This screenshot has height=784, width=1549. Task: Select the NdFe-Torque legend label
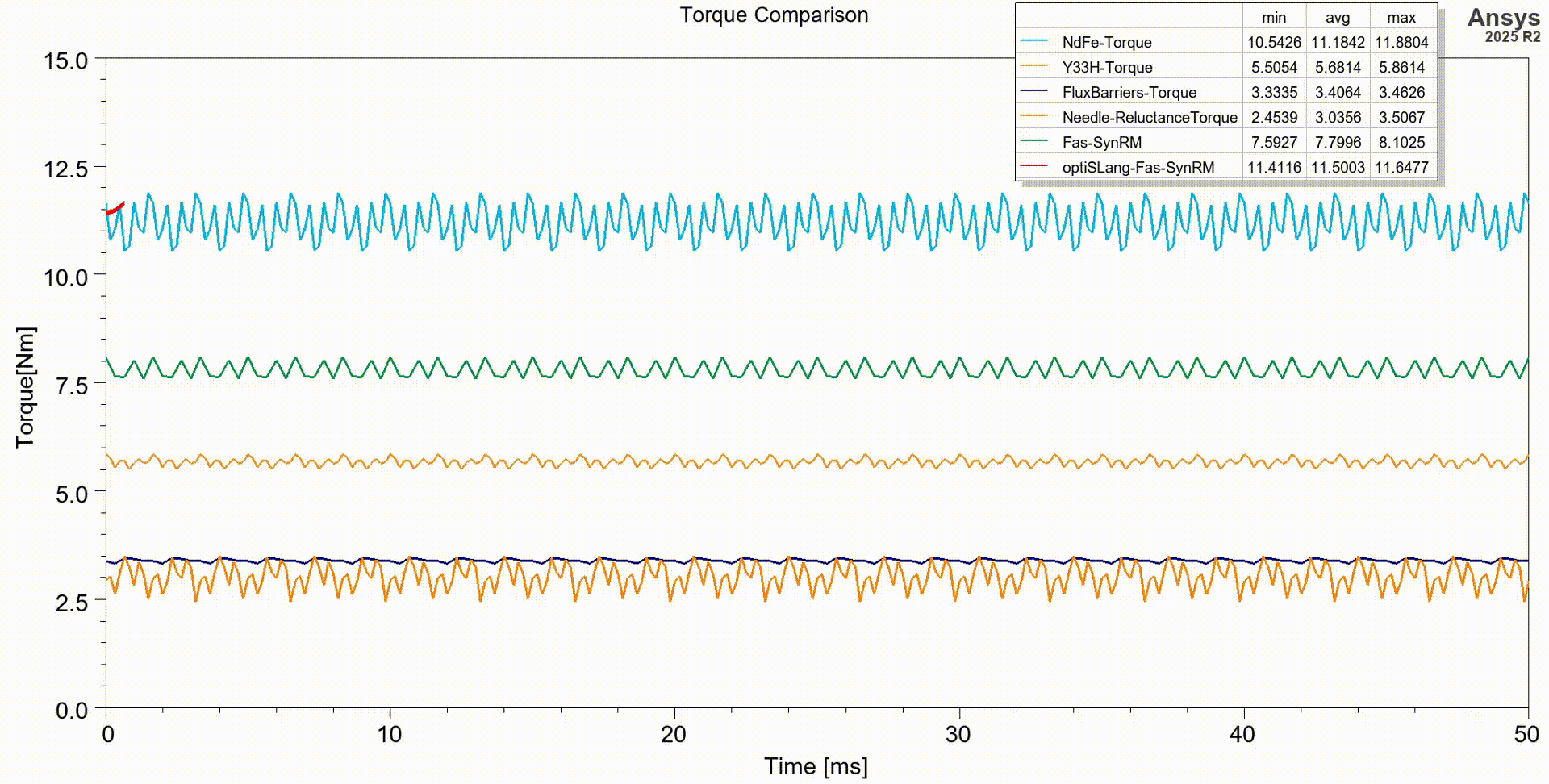coord(1106,42)
